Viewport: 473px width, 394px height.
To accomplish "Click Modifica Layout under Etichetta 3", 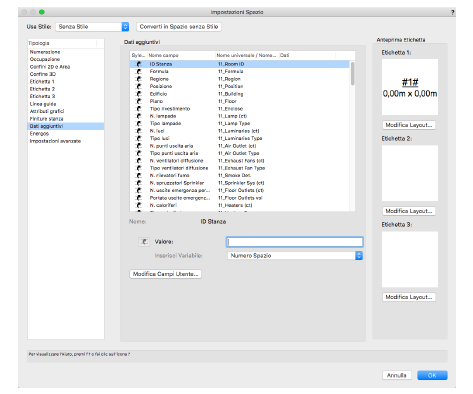I will pyautogui.click(x=409, y=297).
